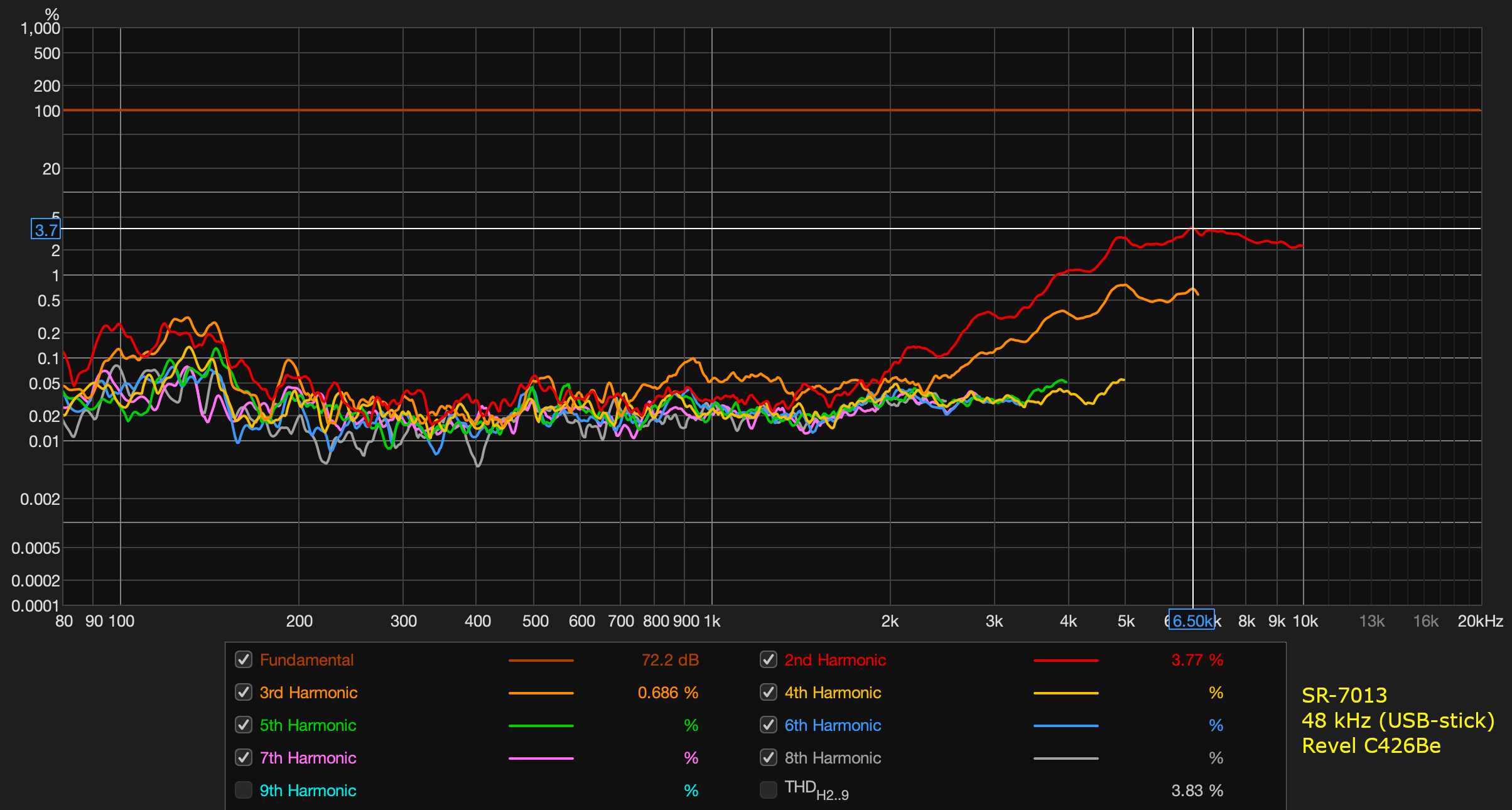Toggle the 7th Harmonic checkbox

pyautogui.click(x=244, y=757)
